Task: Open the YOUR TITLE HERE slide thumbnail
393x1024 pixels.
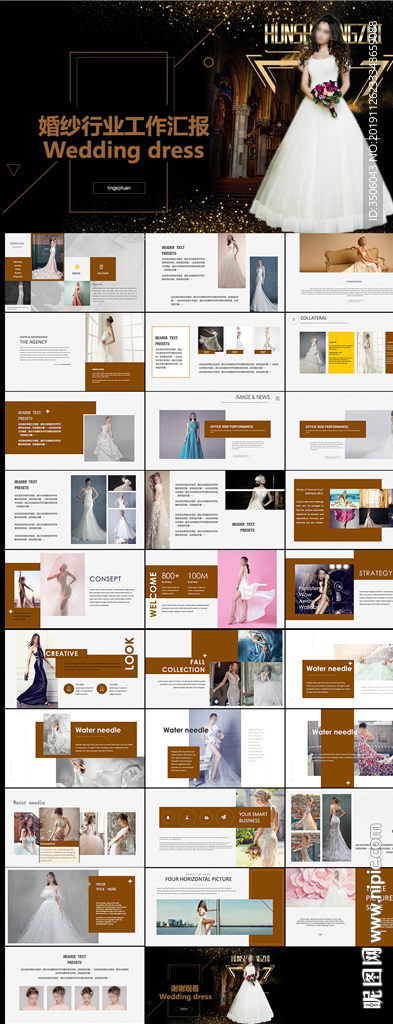Action: pos(74,906)
